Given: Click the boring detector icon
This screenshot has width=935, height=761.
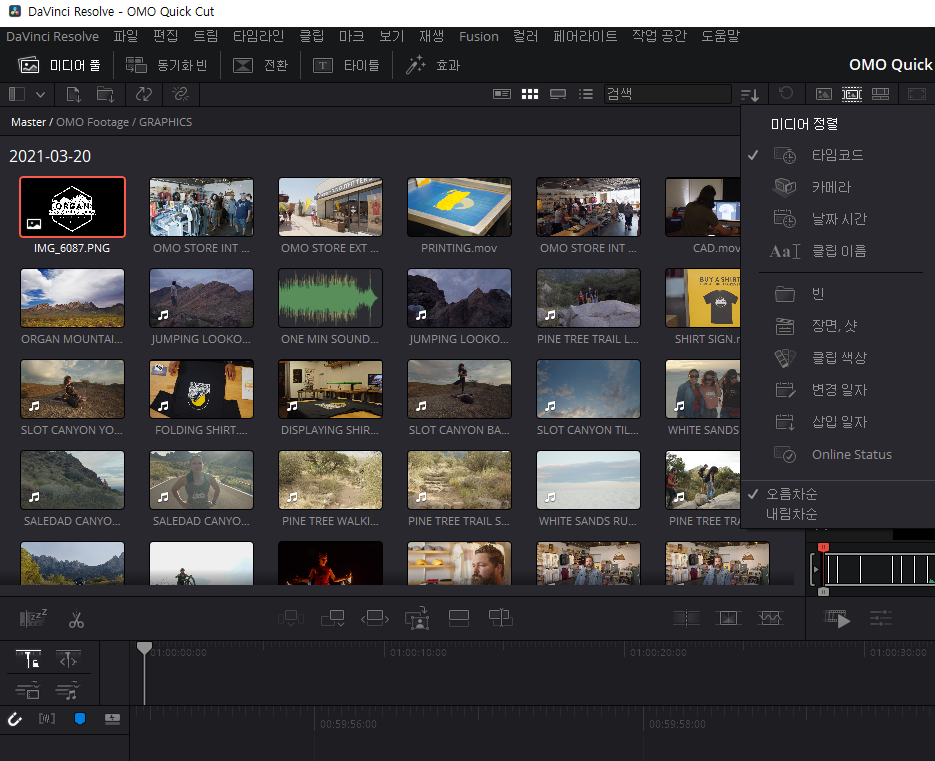Looking at the screenshot, I should pos(33,618).
